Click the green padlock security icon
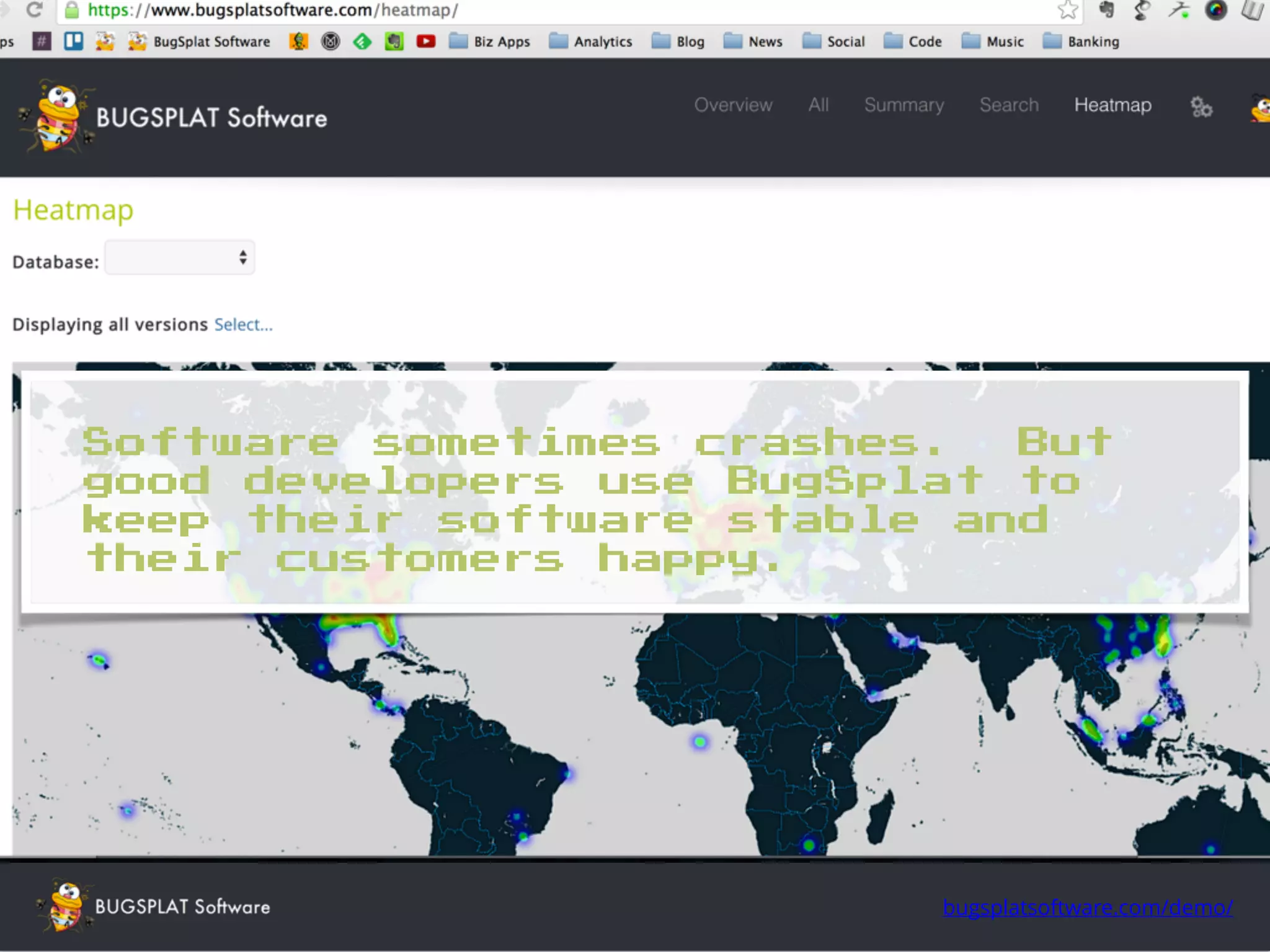Viewport: 1270px width, 952px height. (x=72, y=9)
